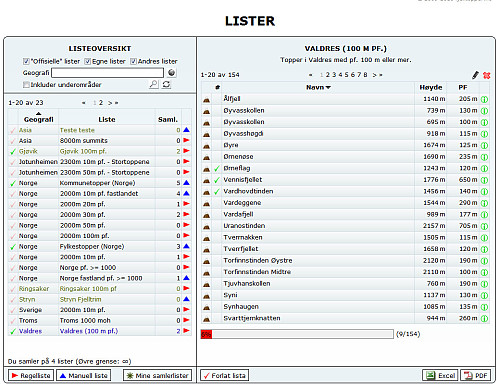
Task: Click the Svarttjernknatten peak name
Action: point(252,318)
